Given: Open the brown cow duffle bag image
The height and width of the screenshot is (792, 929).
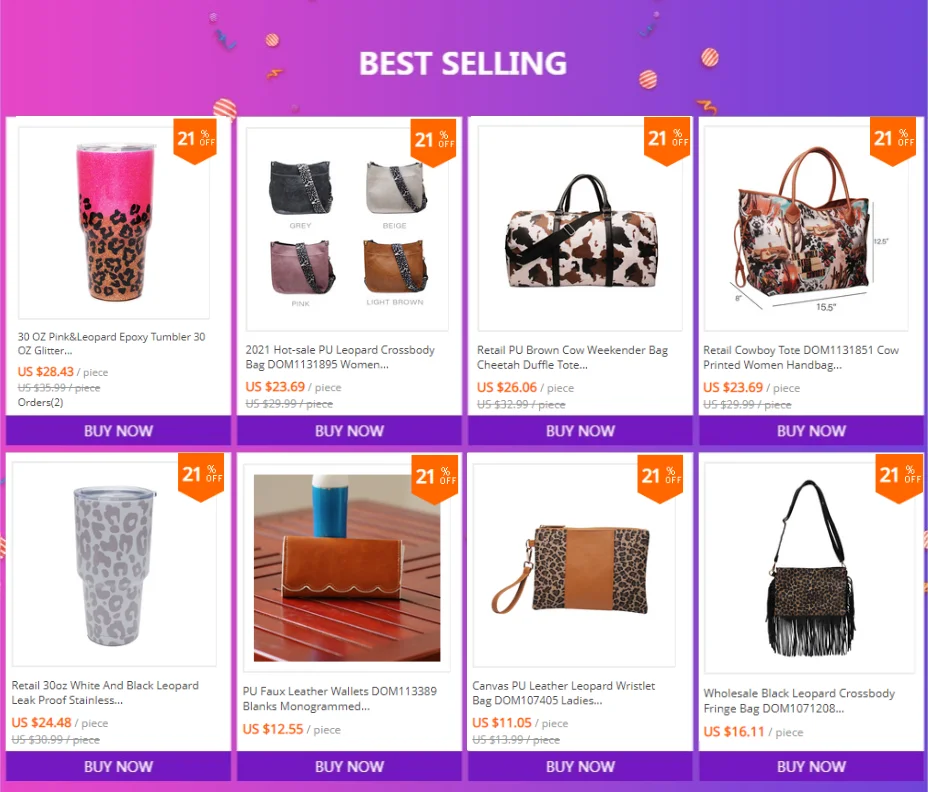Looking at the screenshot, I should pyautogui.click(x=580, y=228).
